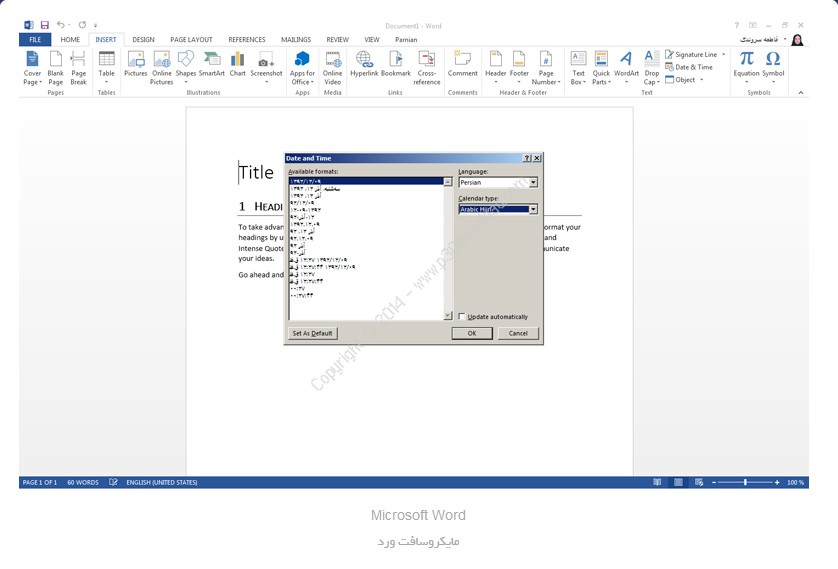
Task: Insert a Chart
Action: tap(237, 64)
